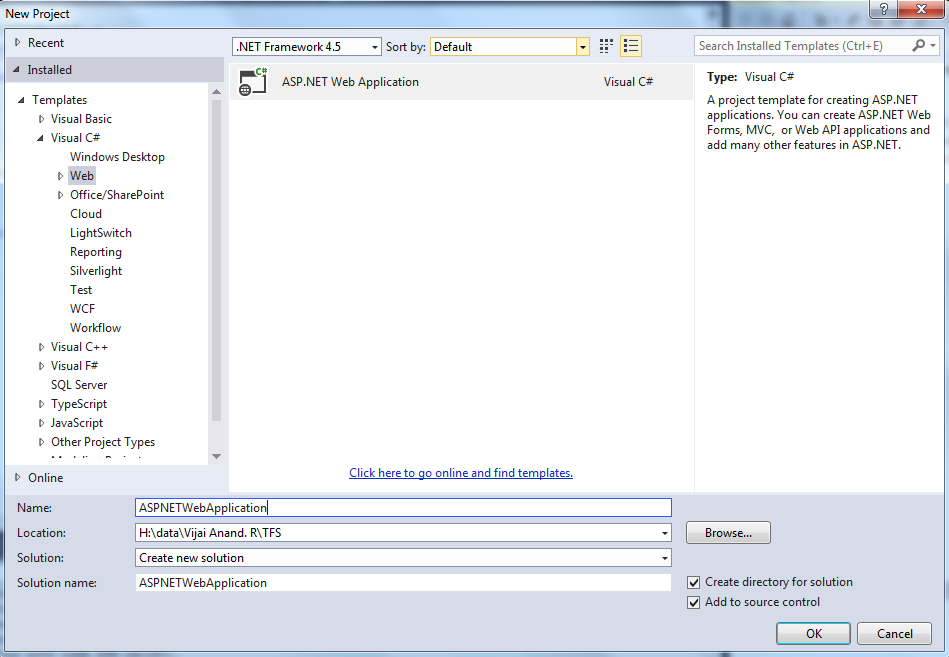Select the Web template category

(x=82, y=176)
